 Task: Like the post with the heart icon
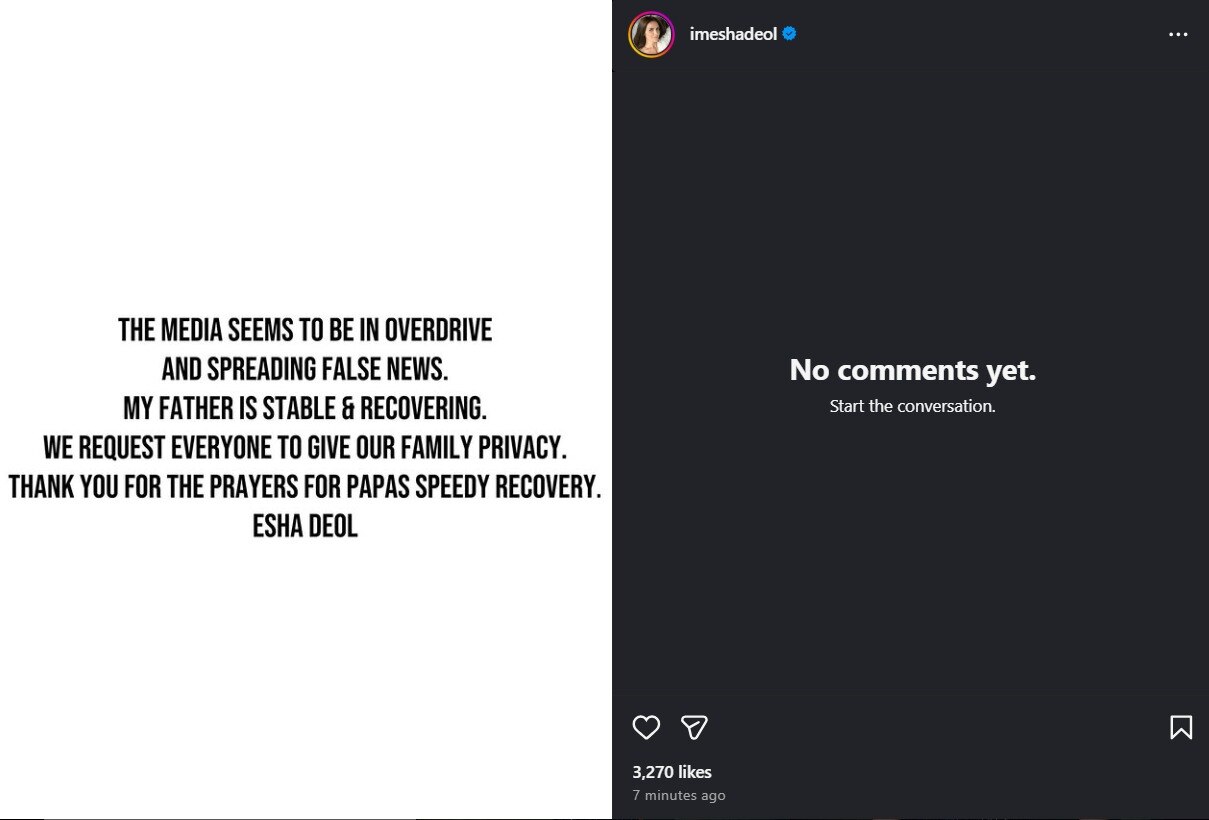pos(646,727)
